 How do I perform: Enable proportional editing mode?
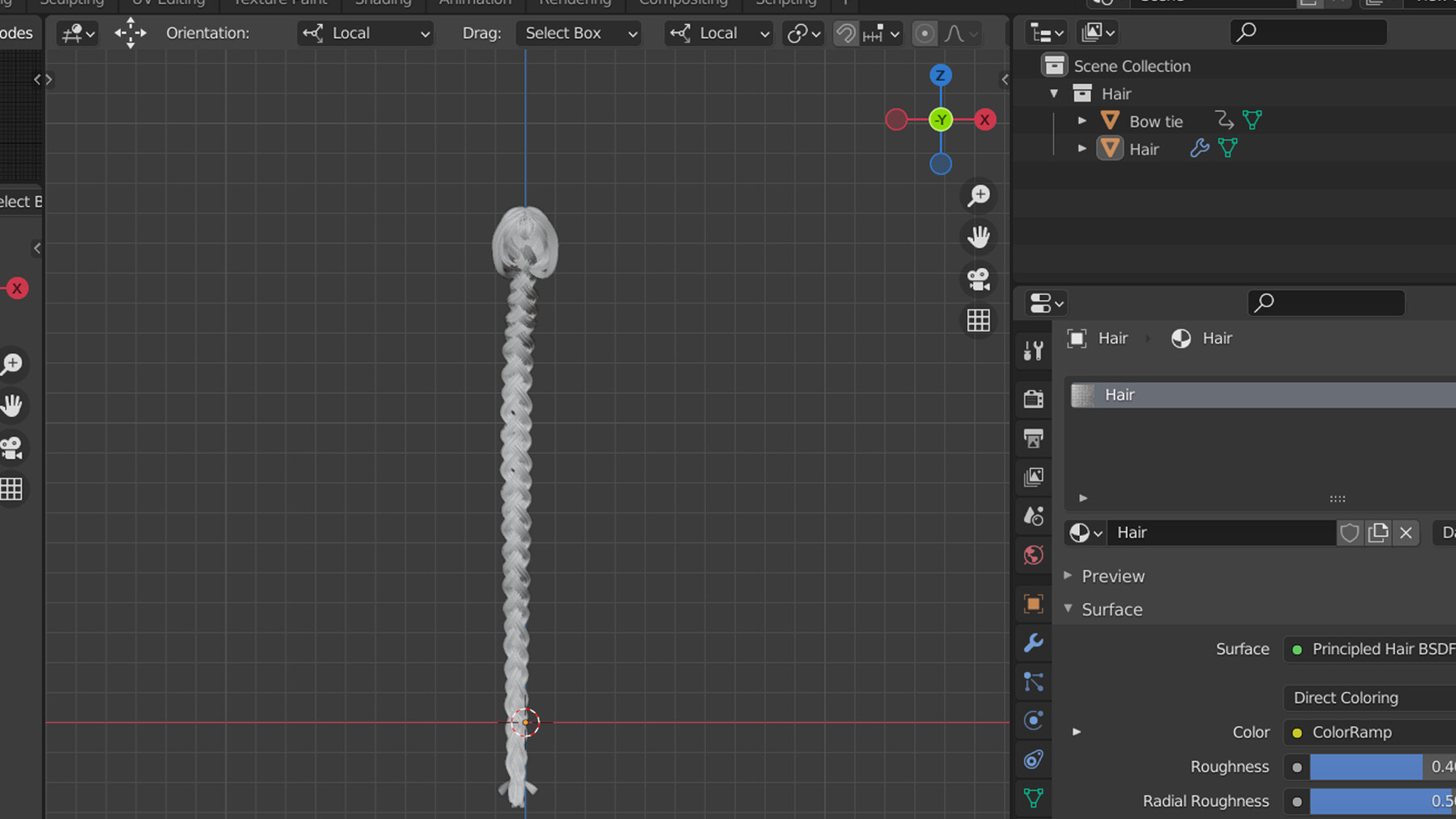[x=925, y=33]
